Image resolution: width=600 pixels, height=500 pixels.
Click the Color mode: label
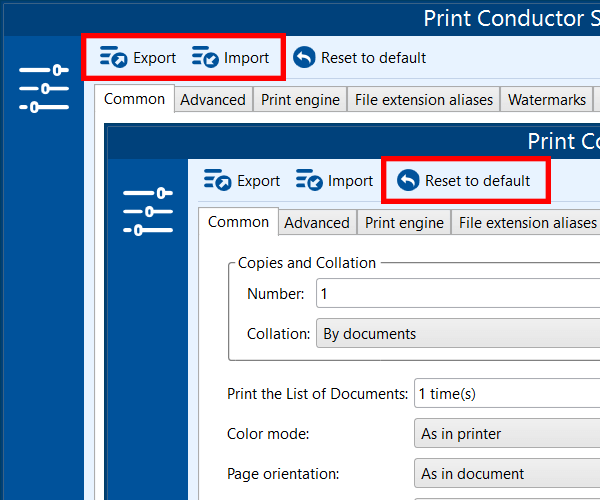(x=268, y=434)
